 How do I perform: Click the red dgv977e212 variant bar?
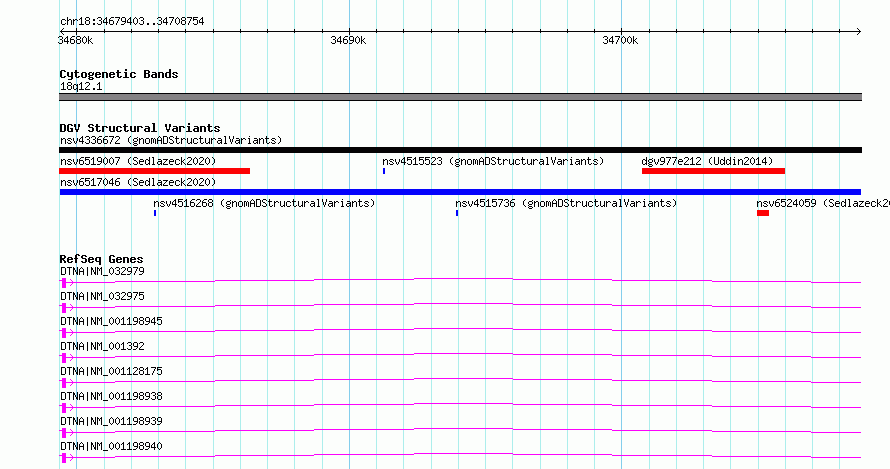point(713,171)
